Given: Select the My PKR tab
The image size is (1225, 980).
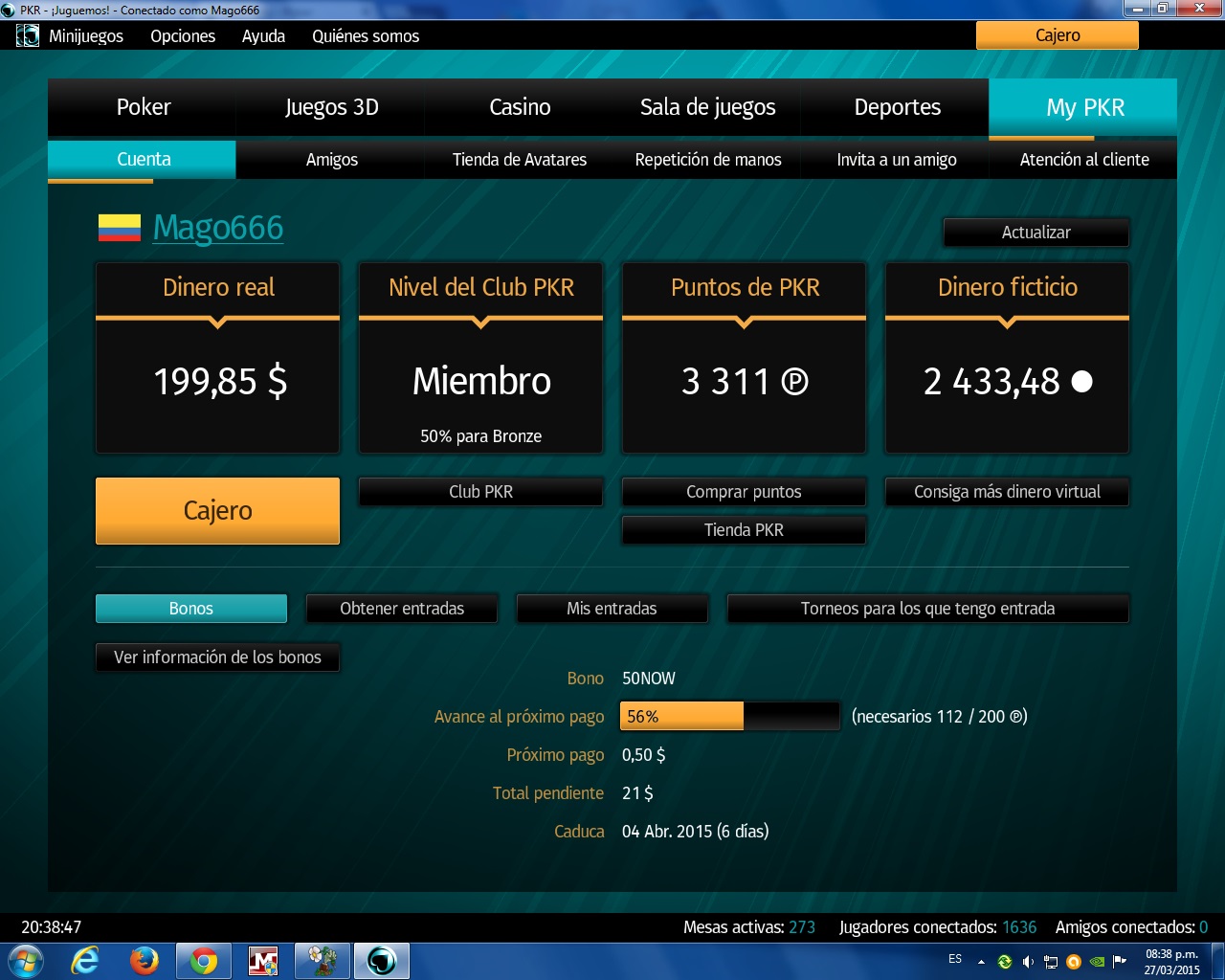Looking at the screenshot, I should pos(1083,107).
